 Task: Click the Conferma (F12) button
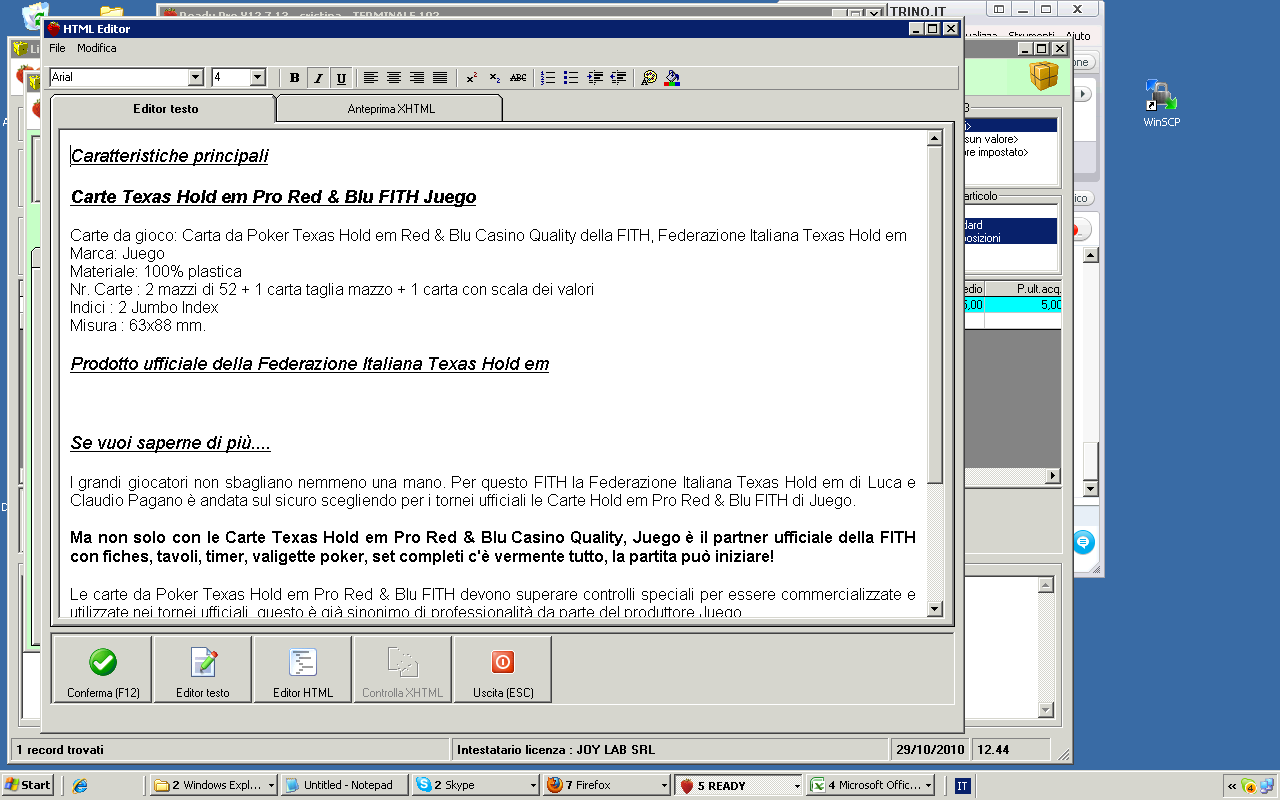tap(103, 669)
